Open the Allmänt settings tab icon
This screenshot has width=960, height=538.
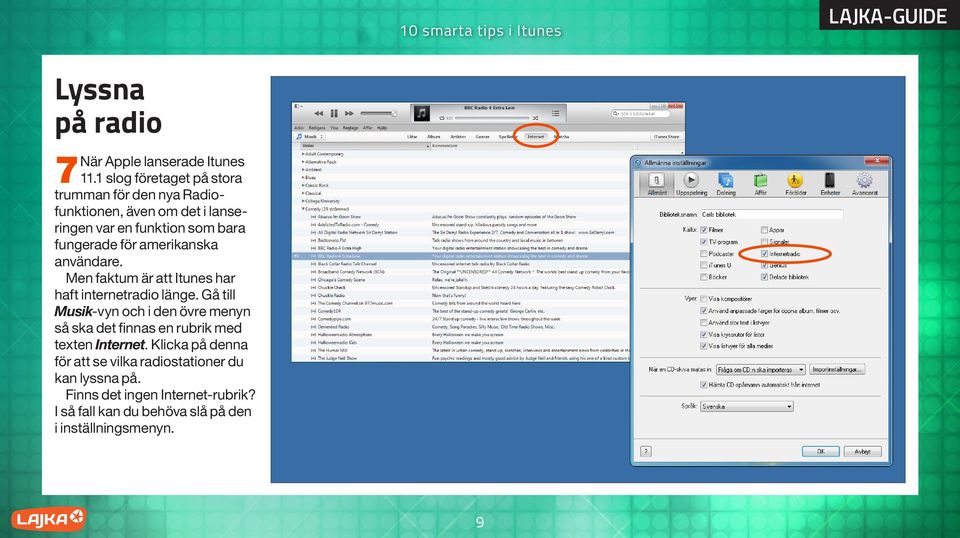pyautogui.click(x=656, y=183)
